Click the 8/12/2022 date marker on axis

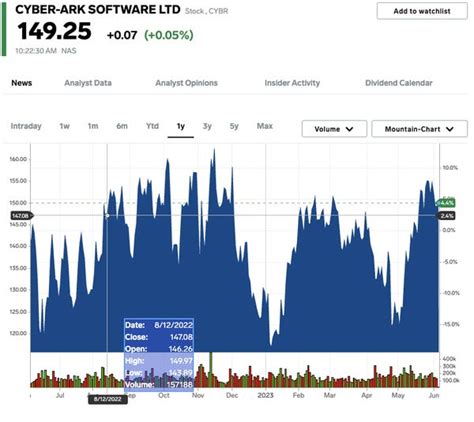point(108,399)
